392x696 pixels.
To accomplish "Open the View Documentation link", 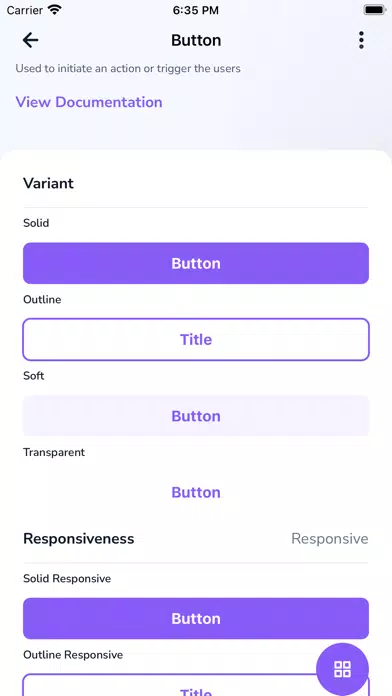I will click(89, 102).
